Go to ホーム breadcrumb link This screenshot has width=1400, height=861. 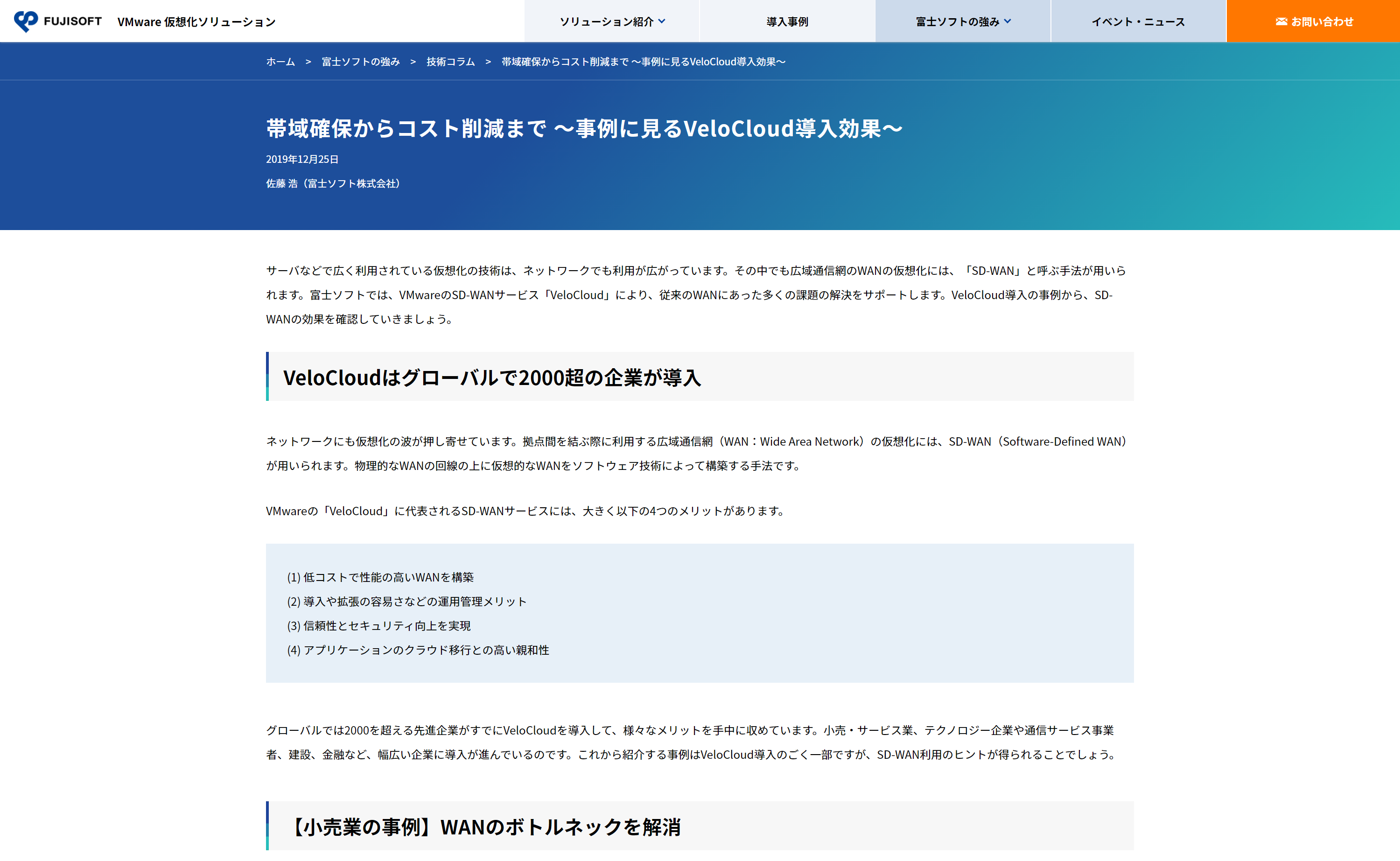[280, 62]
